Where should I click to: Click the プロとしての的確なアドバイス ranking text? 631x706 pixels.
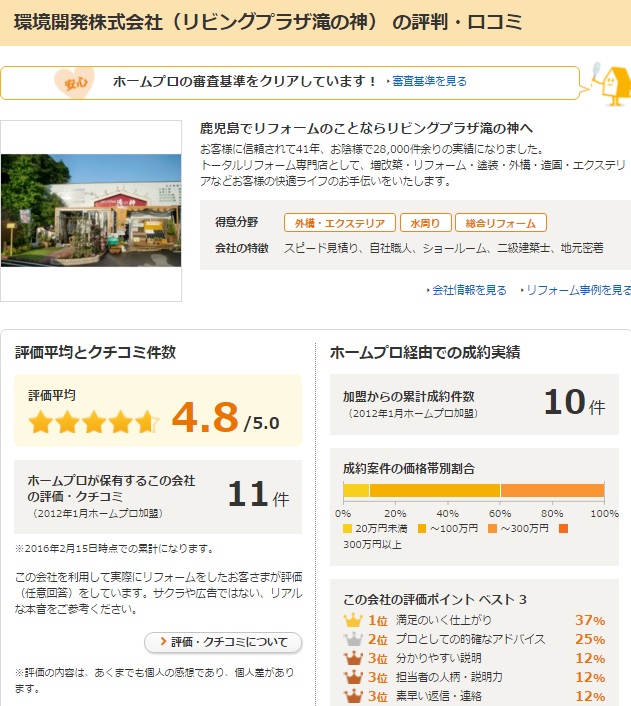471,639
